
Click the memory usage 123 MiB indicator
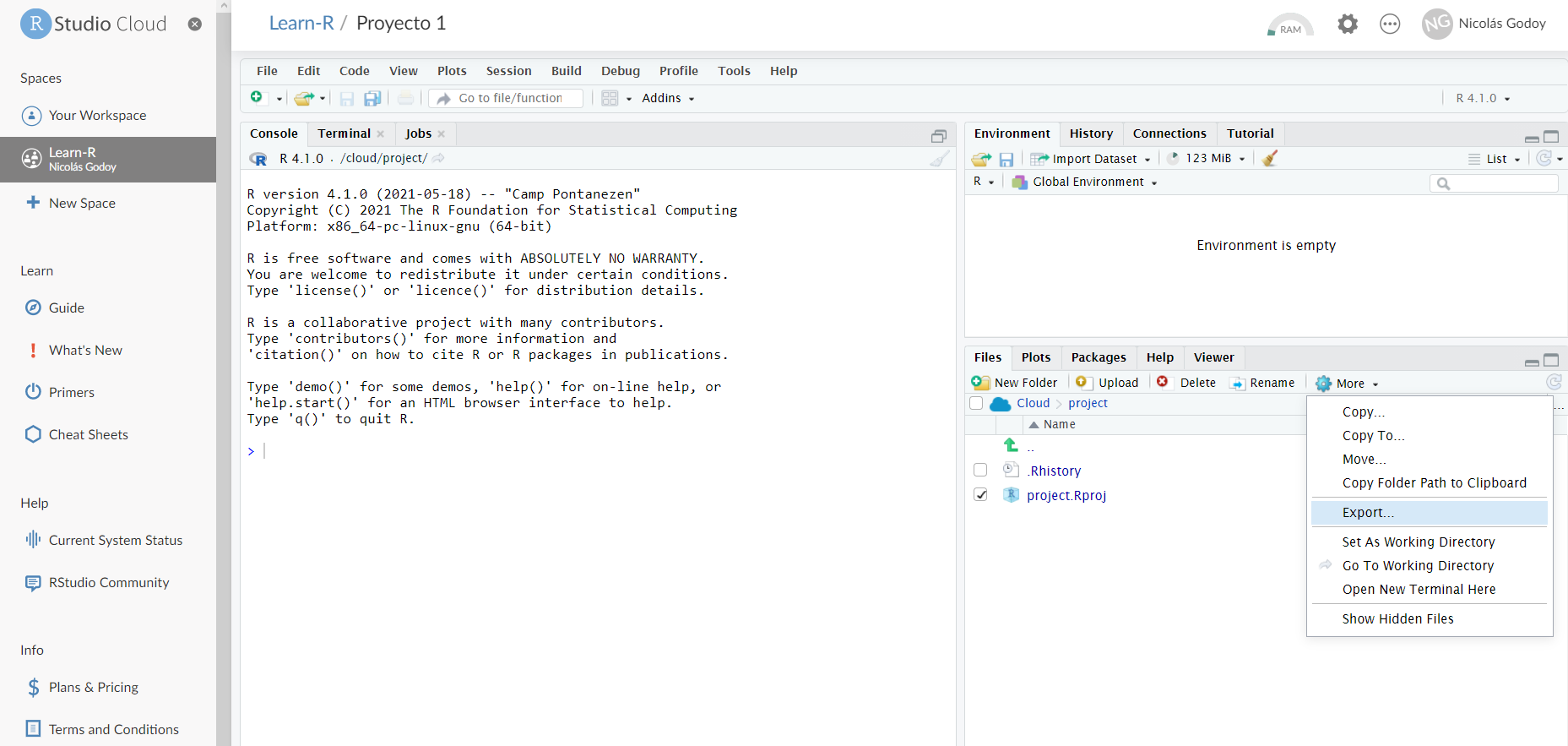click(x=1207, y=159)
